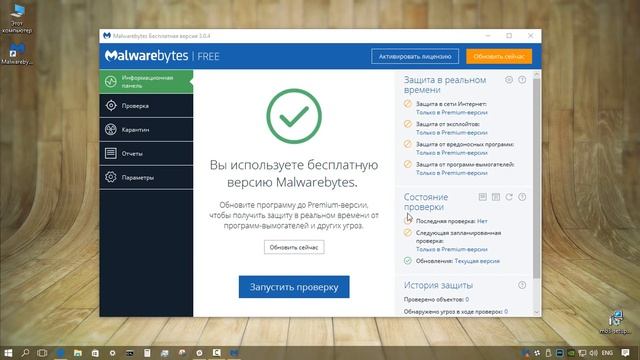Close the Malwarebytes window
The height and width of the screenshot is (360, 640).
pyautogui.click(x=531, y=36)
